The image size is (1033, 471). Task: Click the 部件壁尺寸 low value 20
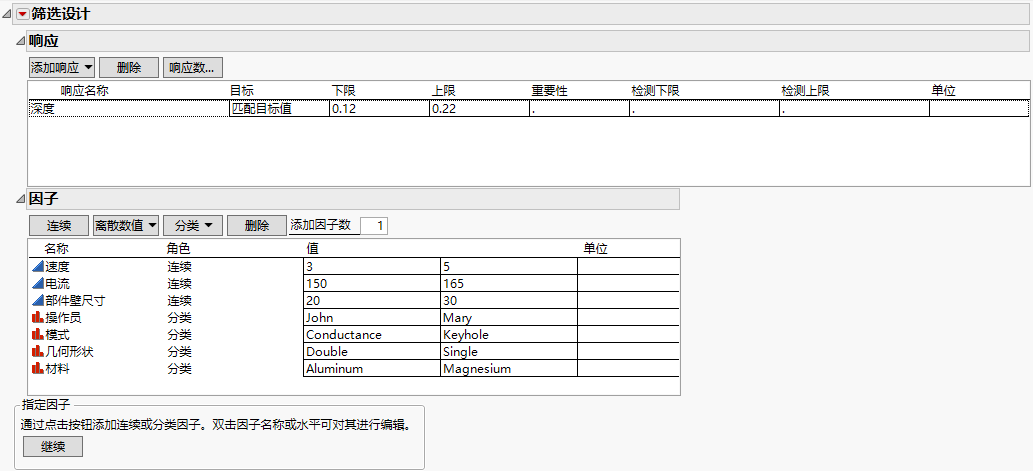point(372,301)
